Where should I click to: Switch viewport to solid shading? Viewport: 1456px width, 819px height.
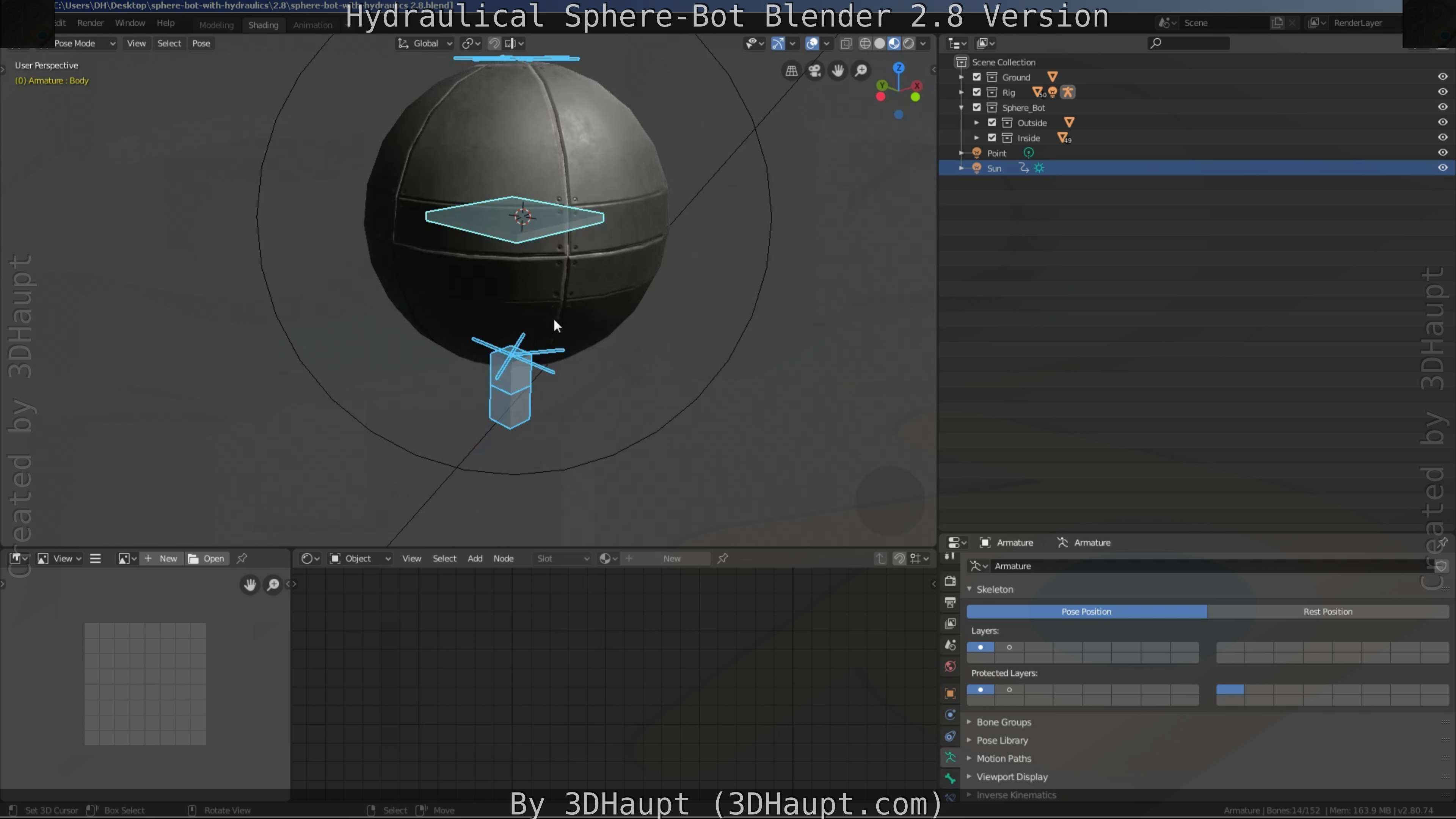point(880,44)
